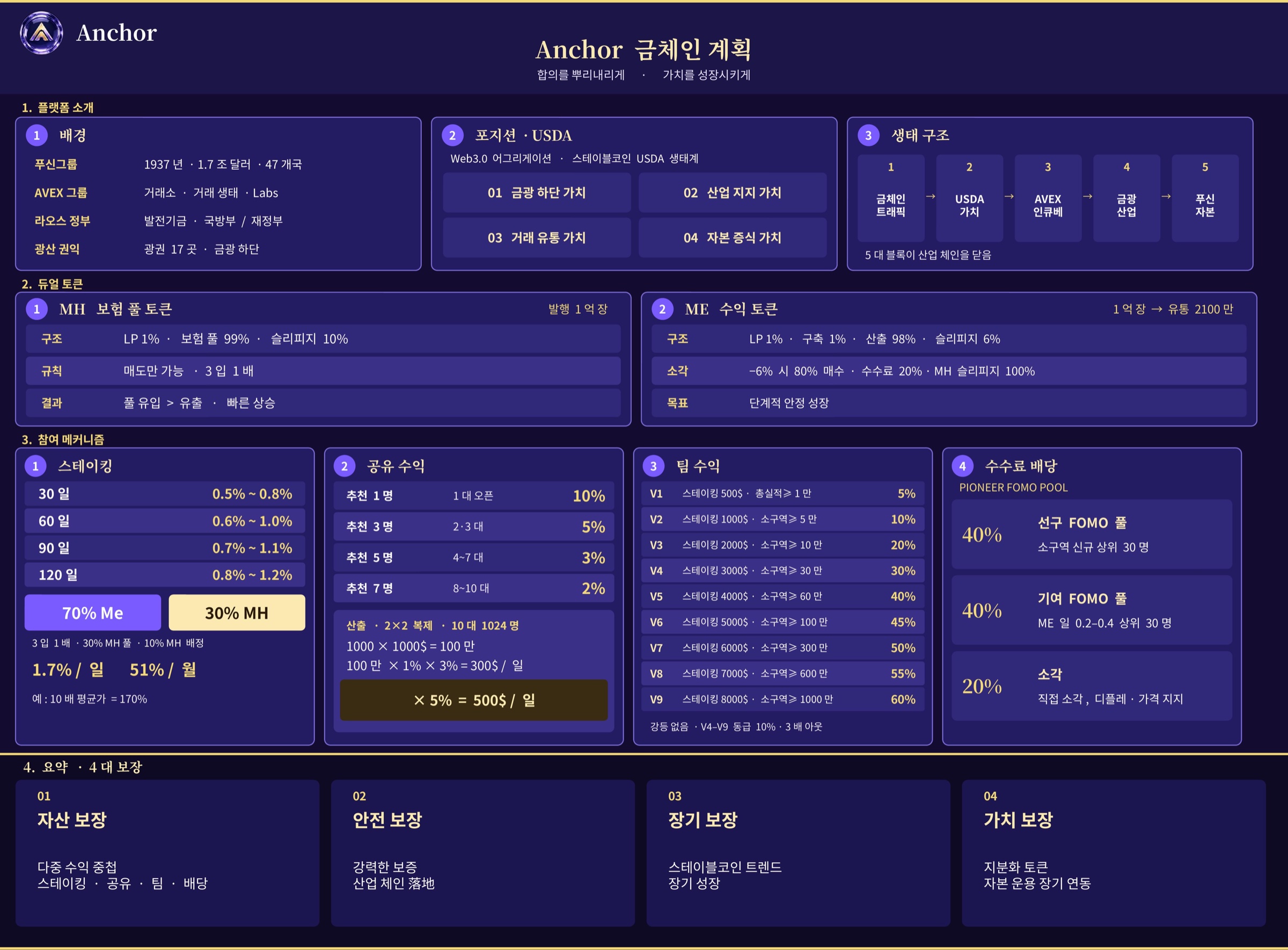The height and width of the screenshot is (950, 1288).
Task: Click the badge beside MH 보험 풀 토큰
Action: coord(37,309)
